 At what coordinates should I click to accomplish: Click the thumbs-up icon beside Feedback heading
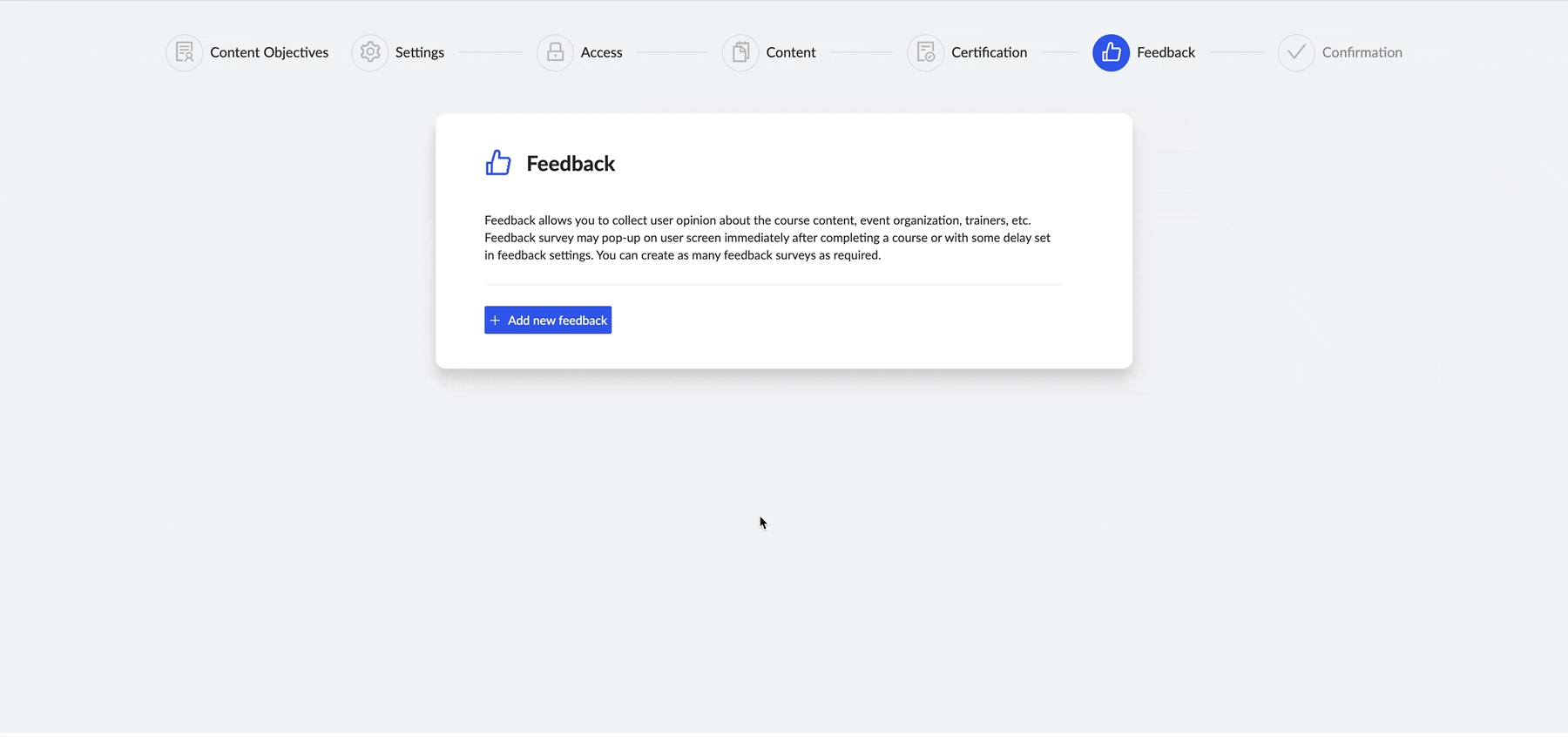(498, 163)
